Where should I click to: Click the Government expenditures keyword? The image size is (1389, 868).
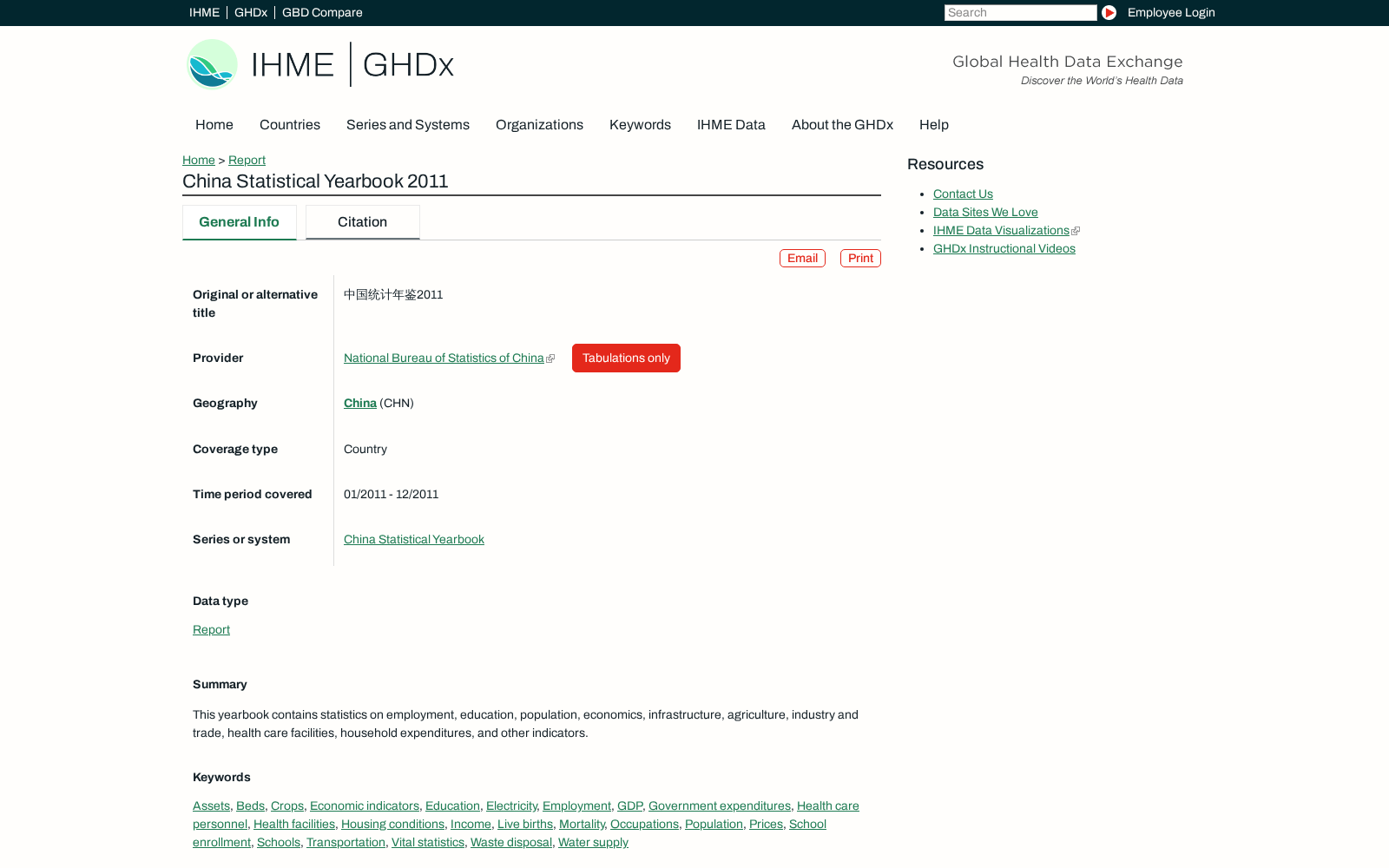click(720, 806)
